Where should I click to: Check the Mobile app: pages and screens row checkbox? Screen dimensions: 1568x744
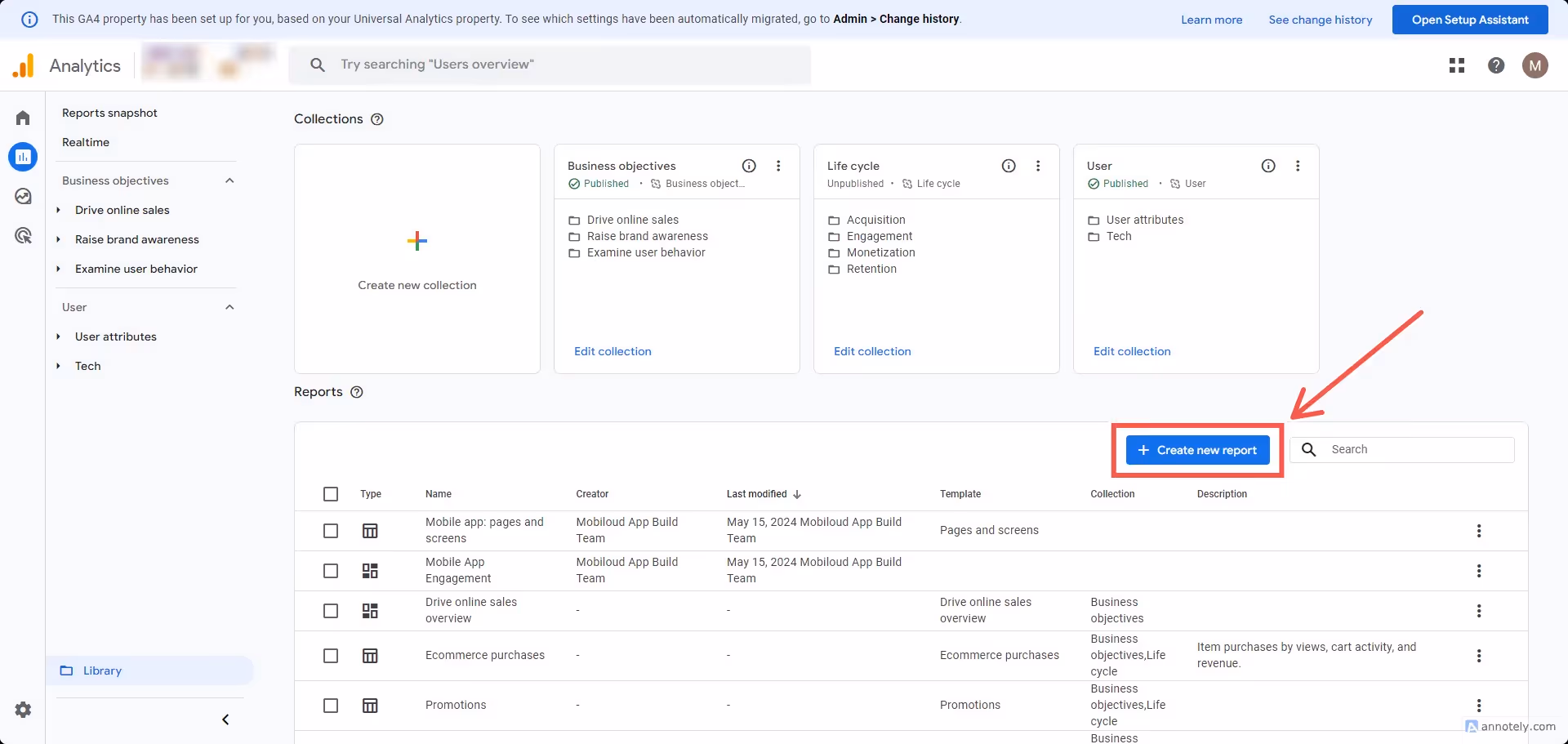point(331,531)
